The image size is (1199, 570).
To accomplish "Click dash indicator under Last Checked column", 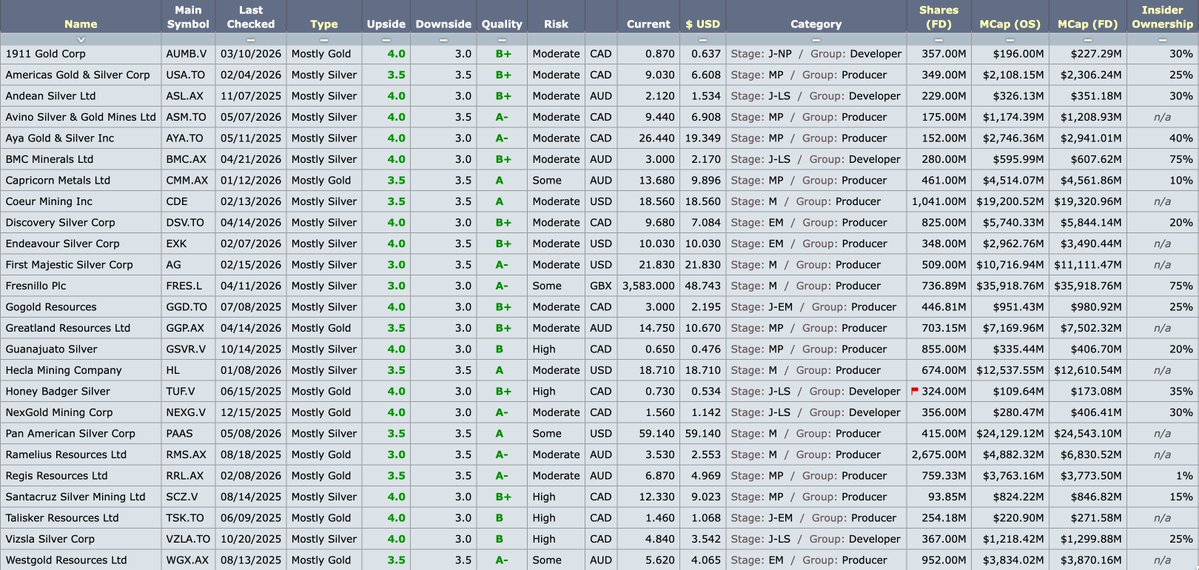I will 251,39.
